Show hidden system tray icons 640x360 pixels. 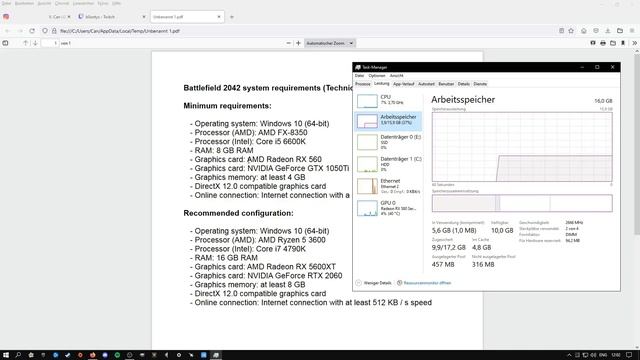click(569, 355)
